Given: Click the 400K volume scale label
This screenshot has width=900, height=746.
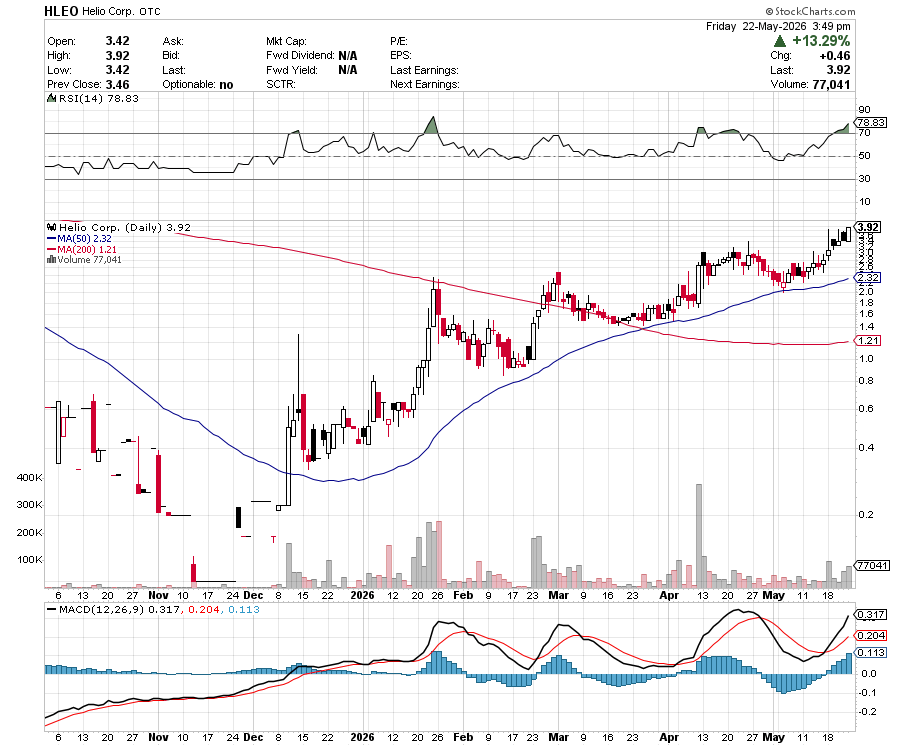Looking at the screenshot, I should [30, 477].
